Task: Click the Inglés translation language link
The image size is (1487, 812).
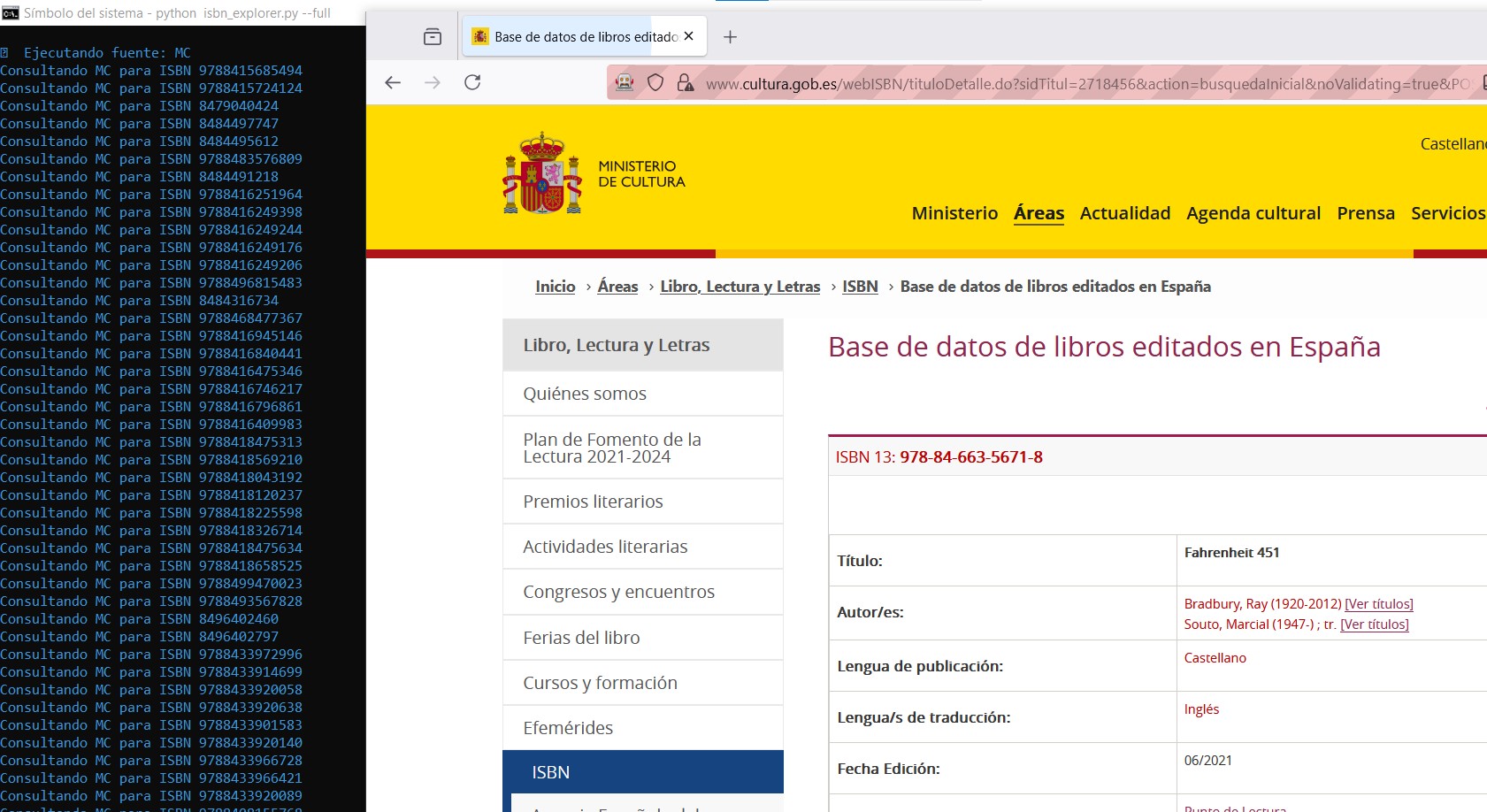Action: point(1201,709)
